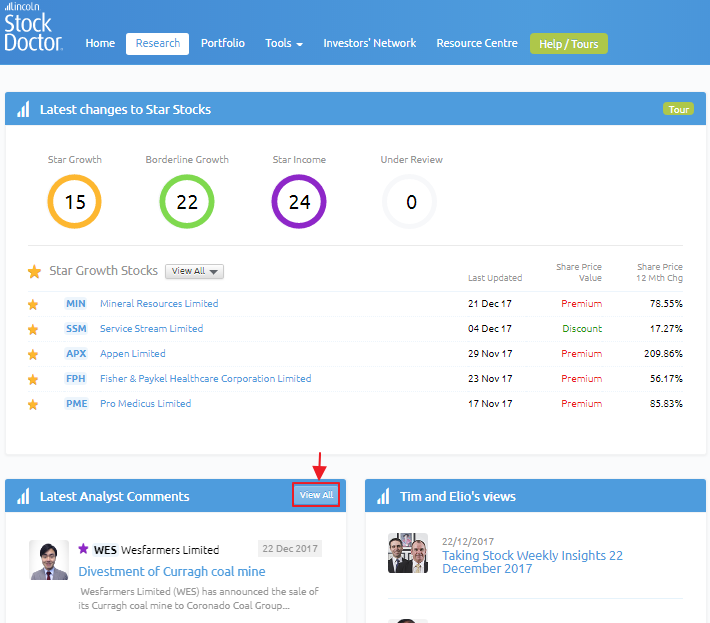Click the Lincoln Stock Doctor logo

[x=33, y=27]
